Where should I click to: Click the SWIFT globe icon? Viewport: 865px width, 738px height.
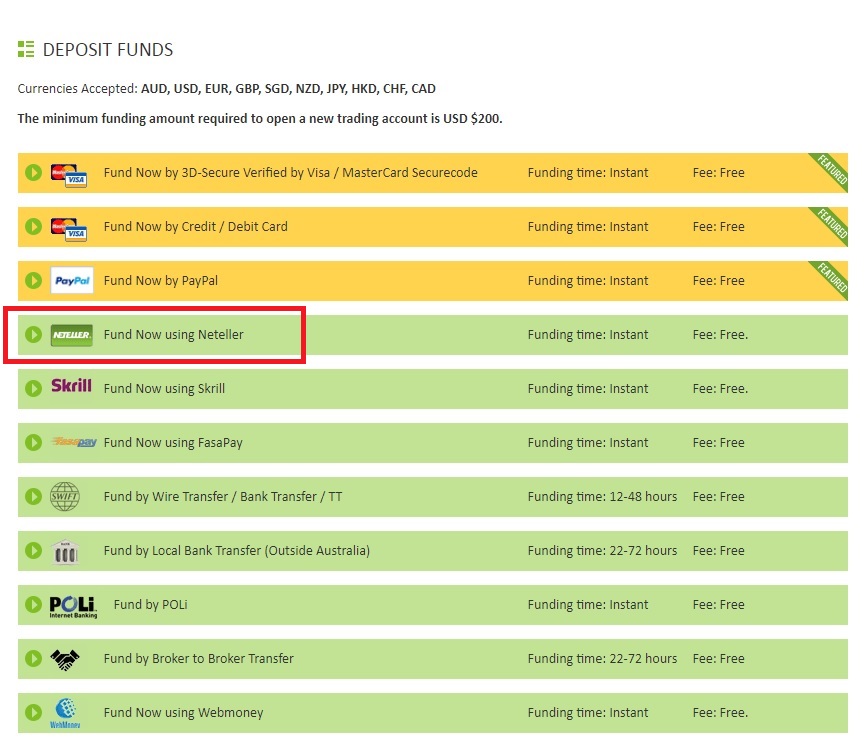(x=65, y=497)
